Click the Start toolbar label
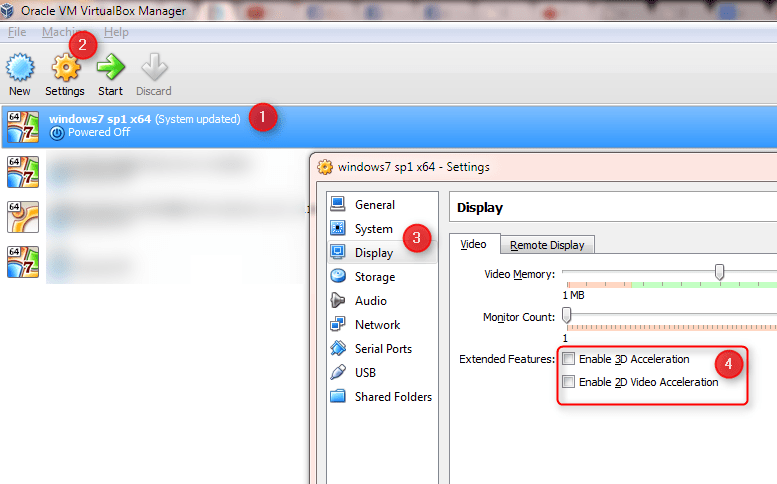 tap(111, 91)
